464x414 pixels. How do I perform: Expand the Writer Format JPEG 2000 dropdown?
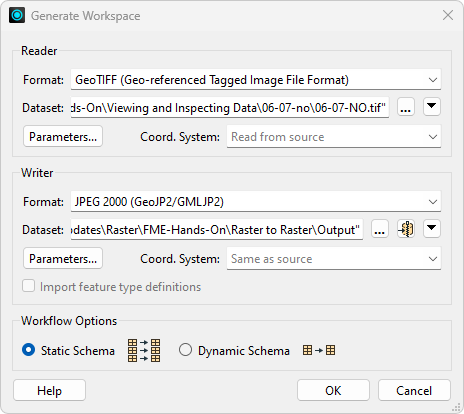point(433,202)
